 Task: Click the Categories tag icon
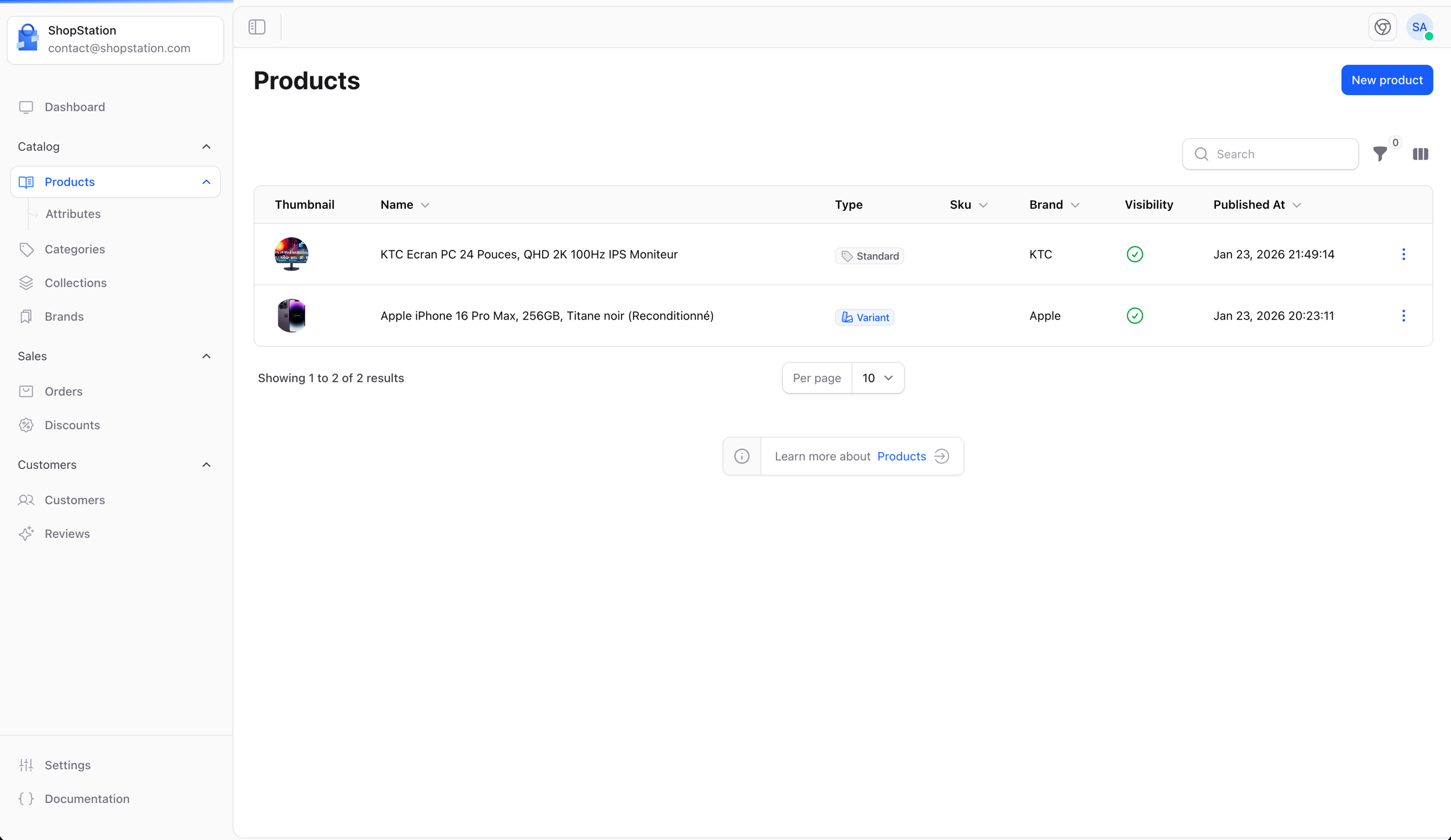point(26,249)
